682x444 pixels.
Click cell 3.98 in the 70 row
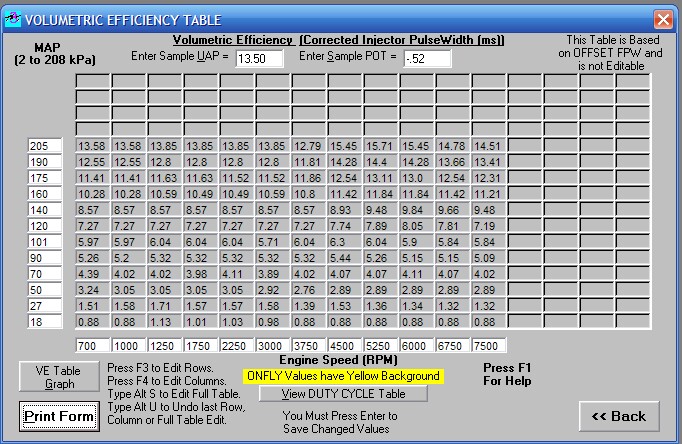[x=201, y=274]
